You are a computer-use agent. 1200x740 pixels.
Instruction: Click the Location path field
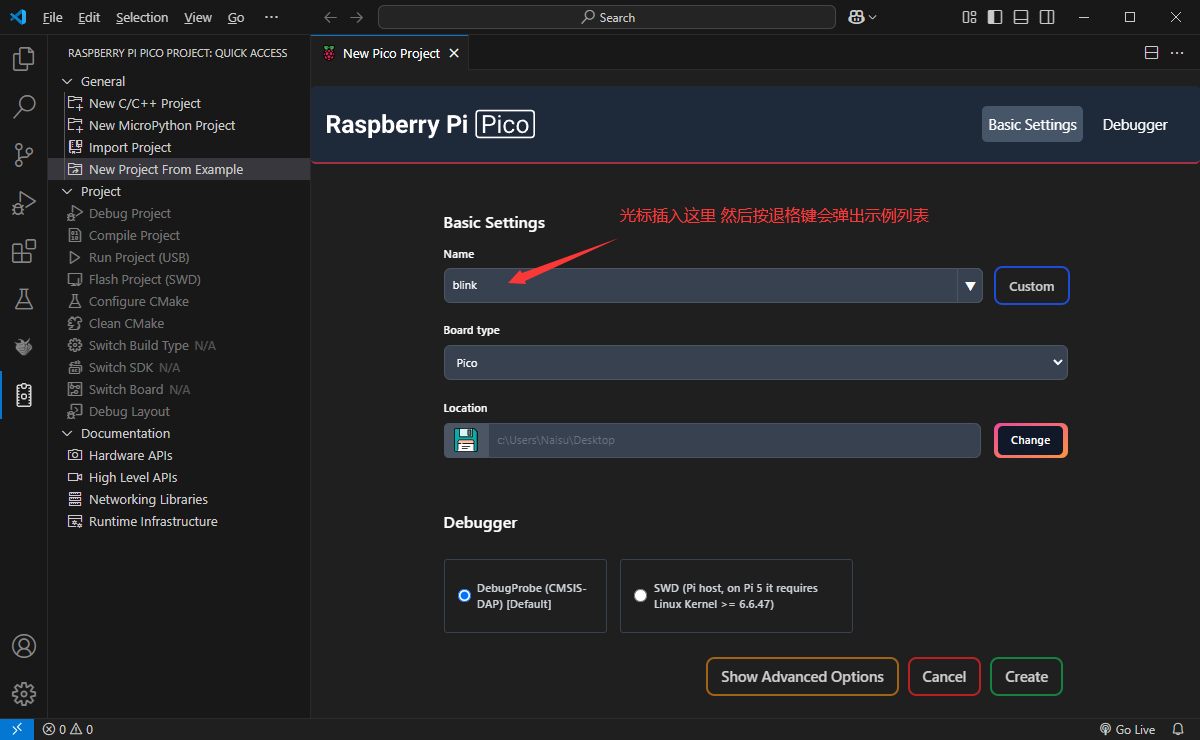tap(734, 440)
